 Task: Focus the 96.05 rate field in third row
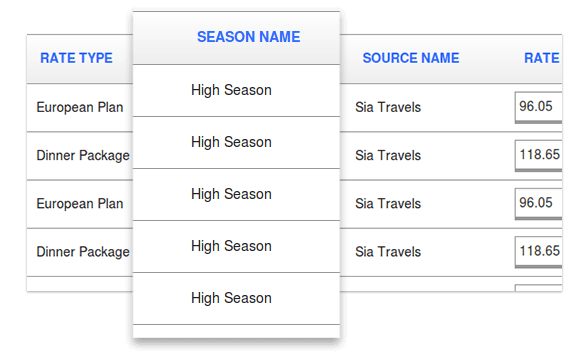click(x=538, y=203)
